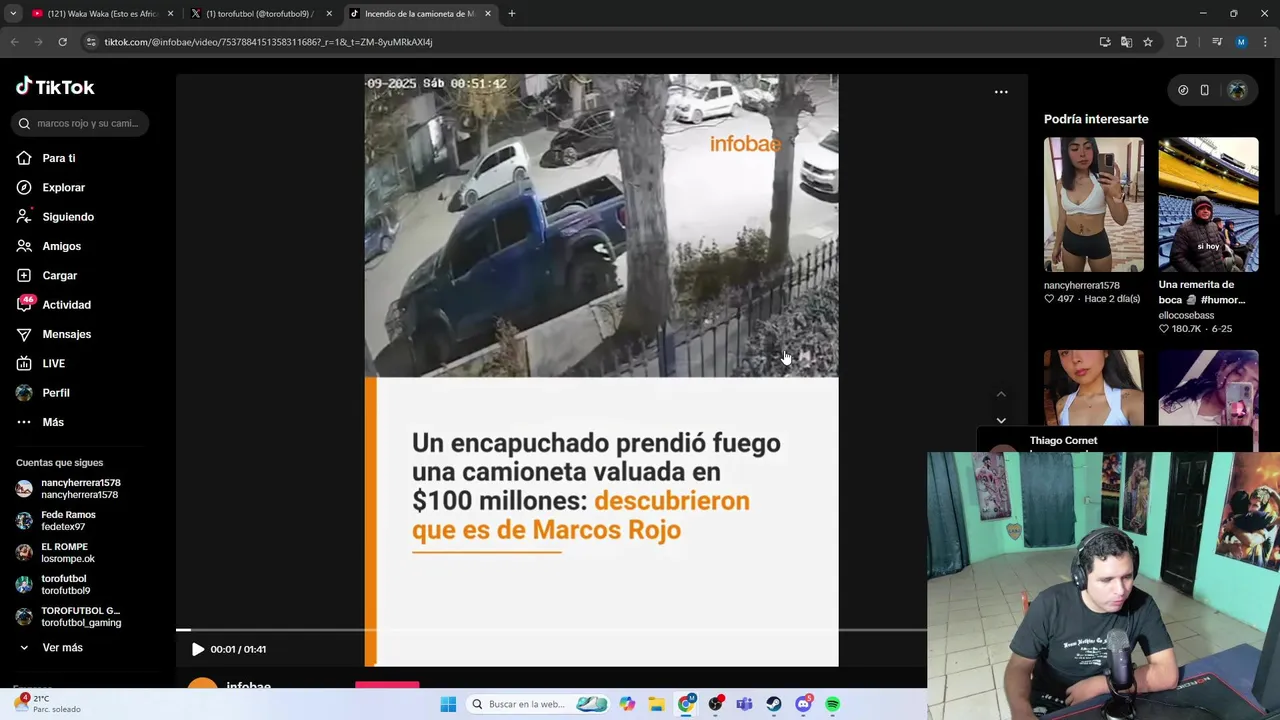Screen dimensions: 1280x720
Task: Open the TikTok logo home link
Action: point(55,87)
